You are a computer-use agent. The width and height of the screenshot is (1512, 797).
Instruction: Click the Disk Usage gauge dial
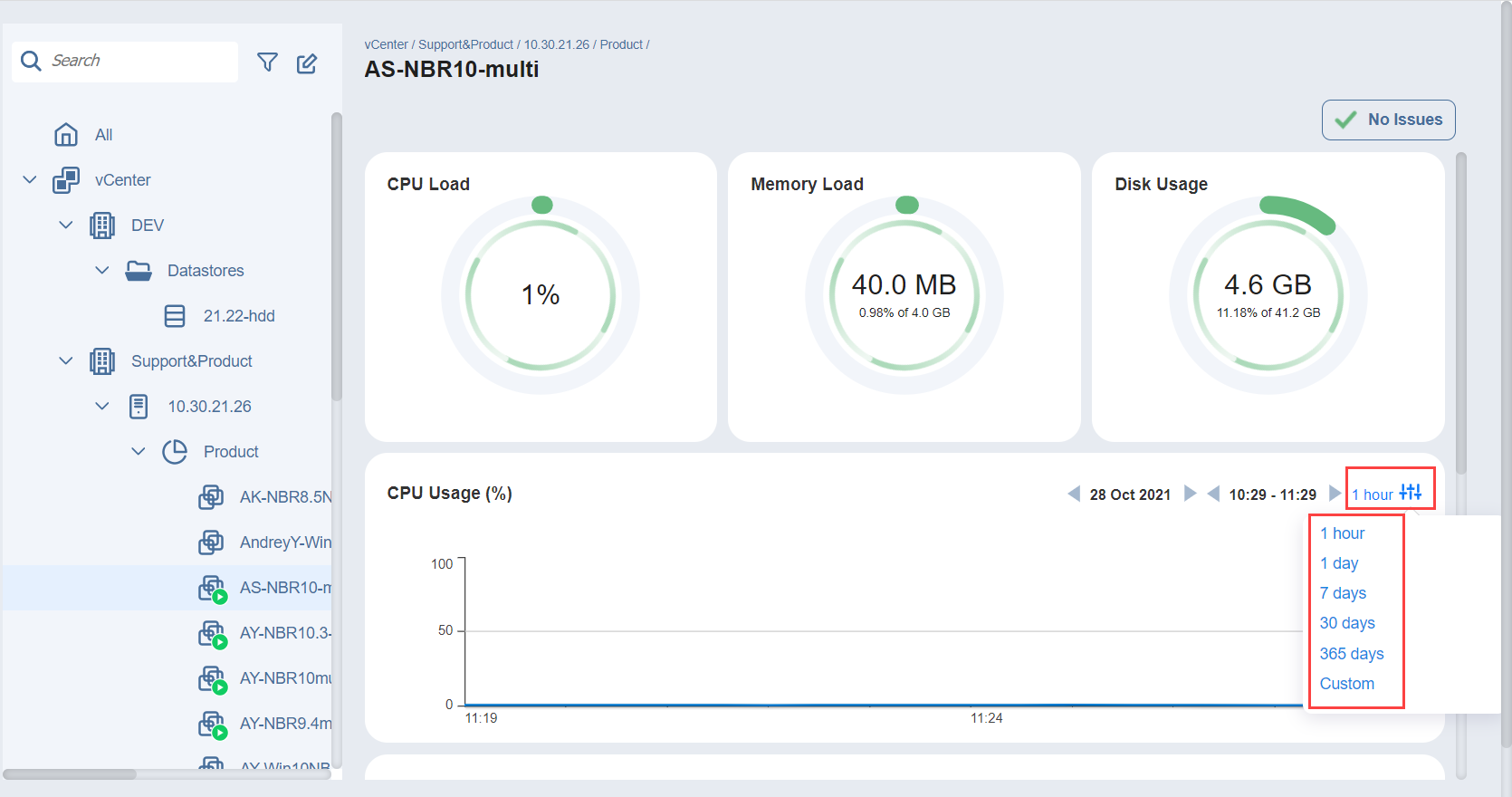(1268, 295)
